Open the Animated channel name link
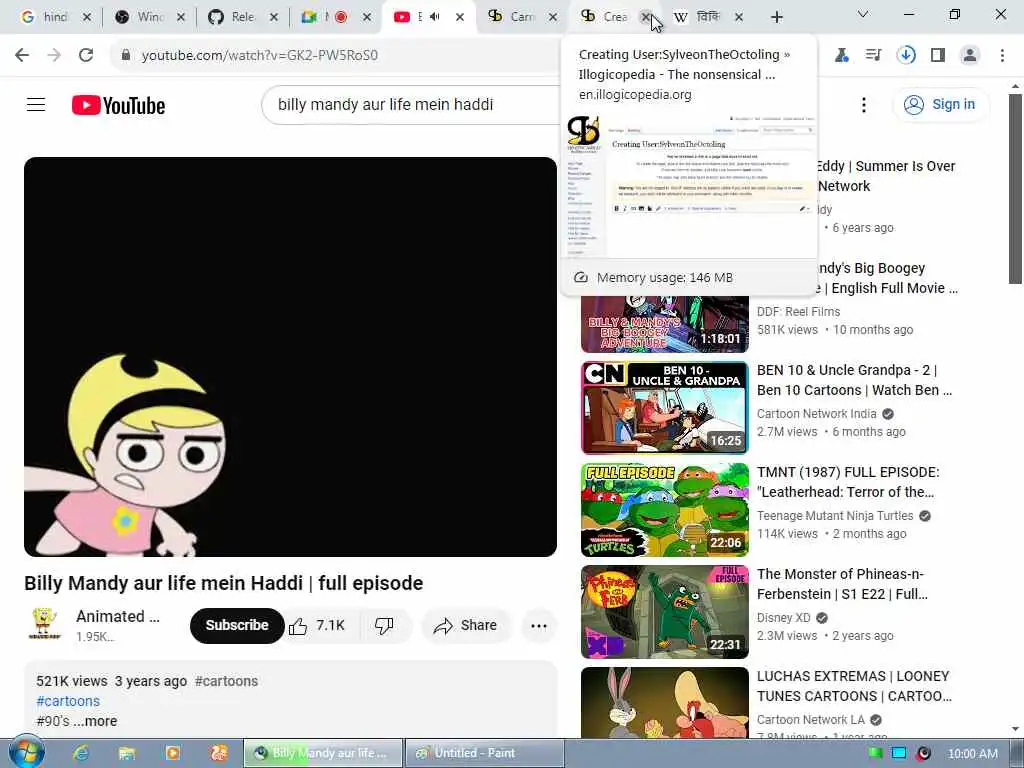Viewport: 1024px width, 768px height. coord(118,616)
